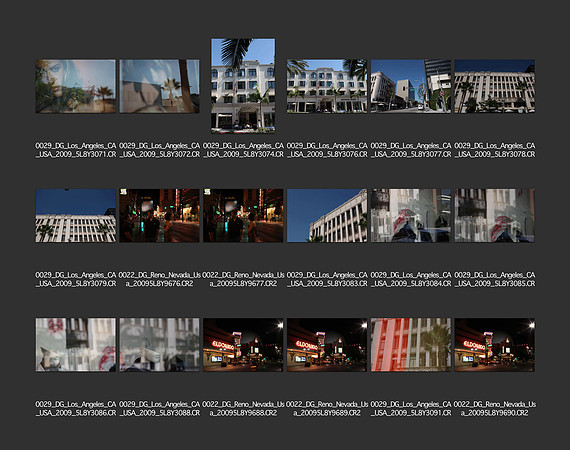570x450 pixels.
Task: Select the thumbnail for image 5L8Y3088
Action: coord(160,345)
